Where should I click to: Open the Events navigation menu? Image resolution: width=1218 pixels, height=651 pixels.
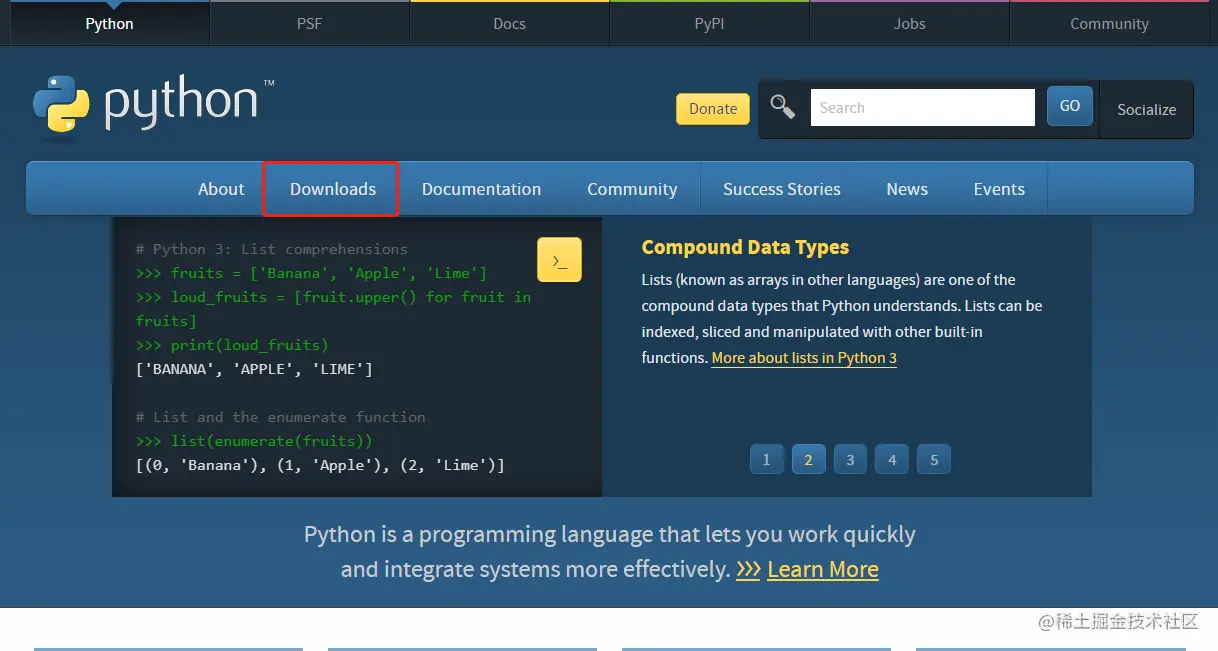pos(999,189)
